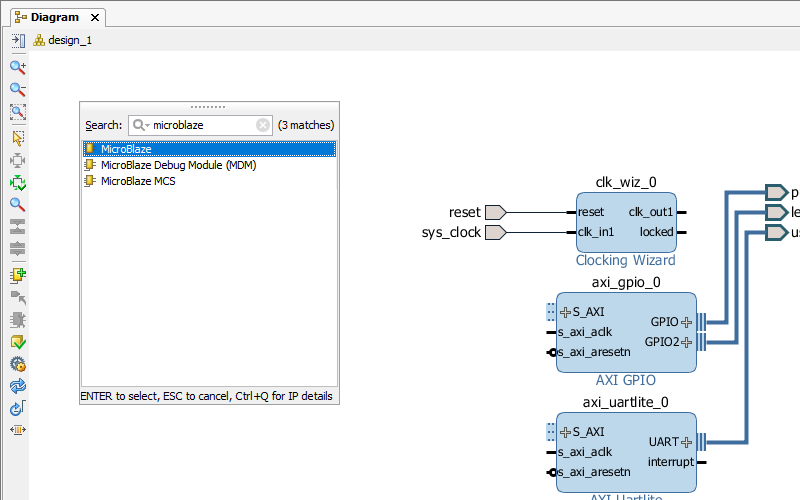The image size is (800, 500).
Task: Expand the GPIO2 interface on axi_gpio_0
Action: coord(687,342)
